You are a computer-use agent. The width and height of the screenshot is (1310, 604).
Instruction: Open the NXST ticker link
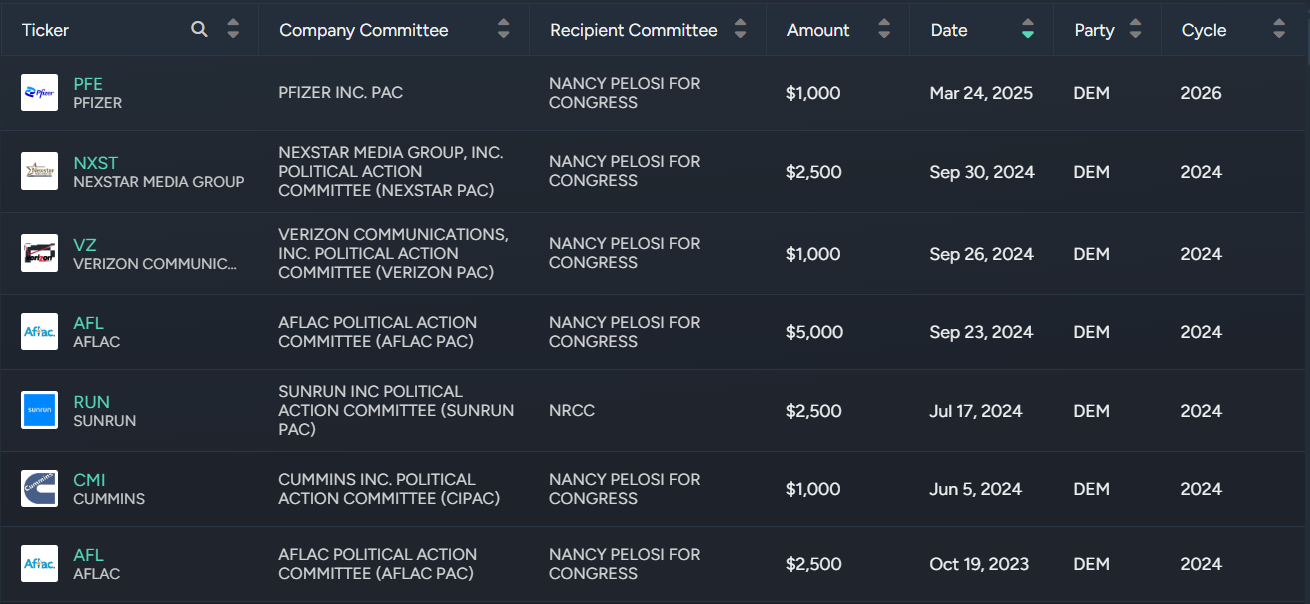(x=95, y=163)
